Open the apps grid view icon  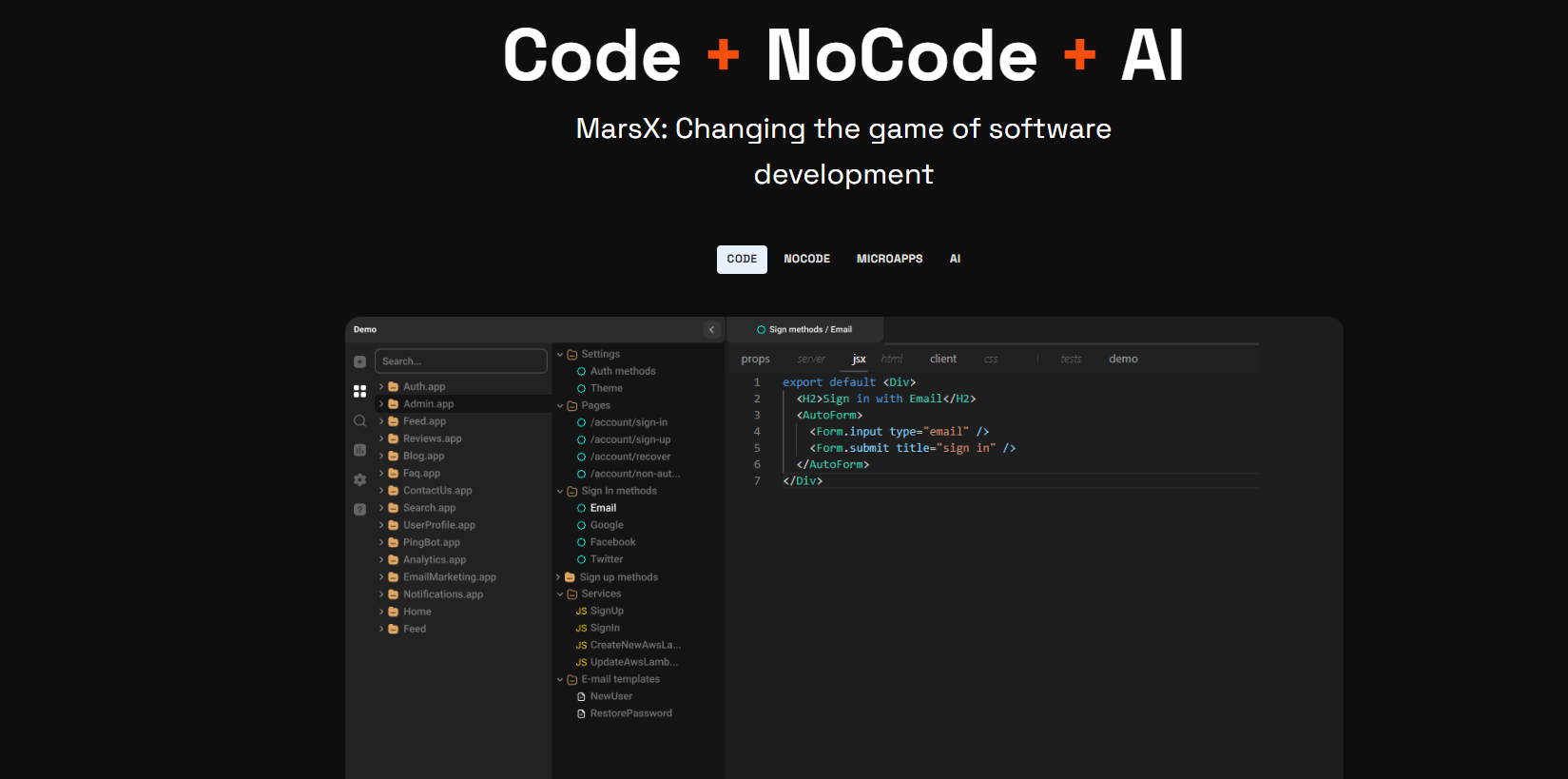click(359, 391)
